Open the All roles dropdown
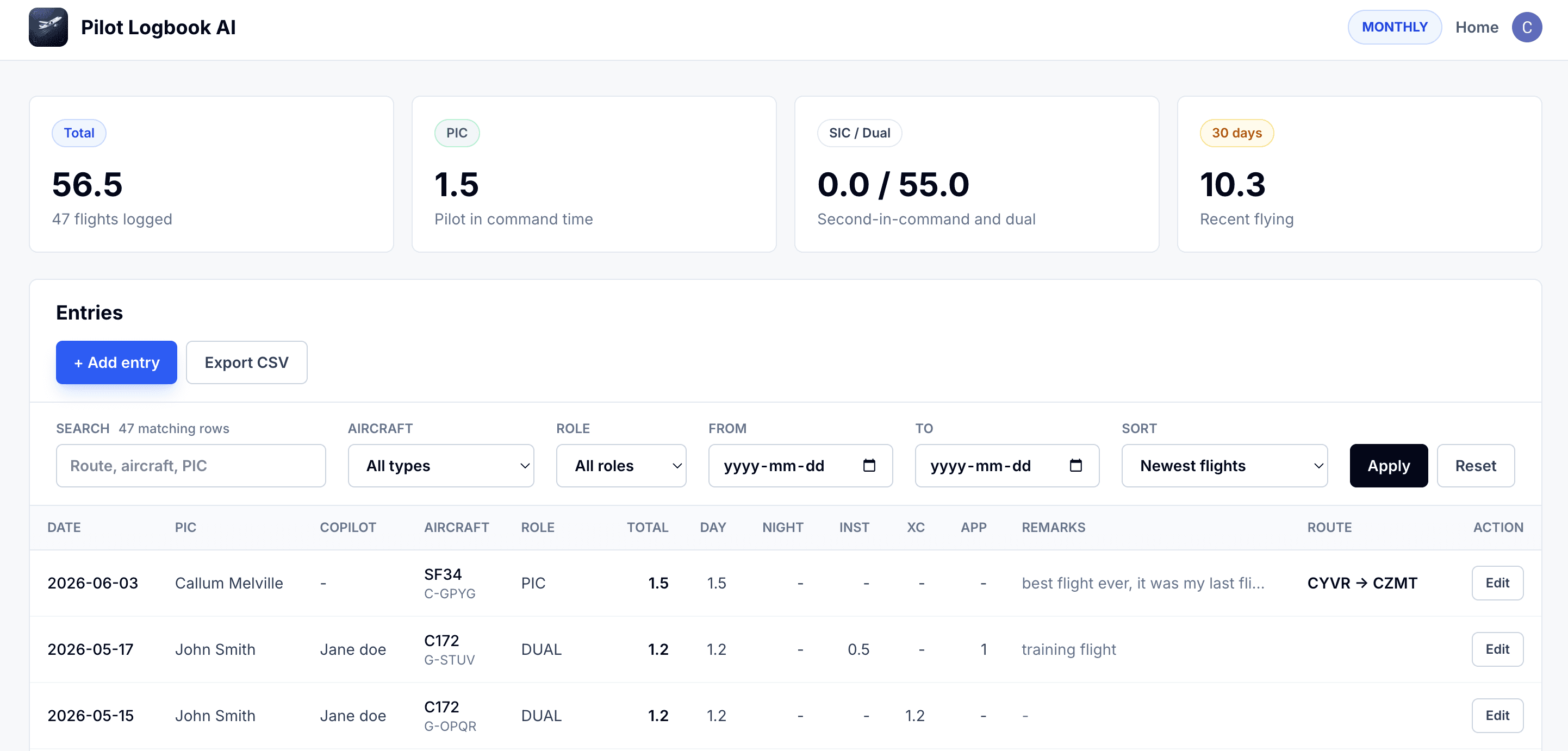 tap(621, 466)
